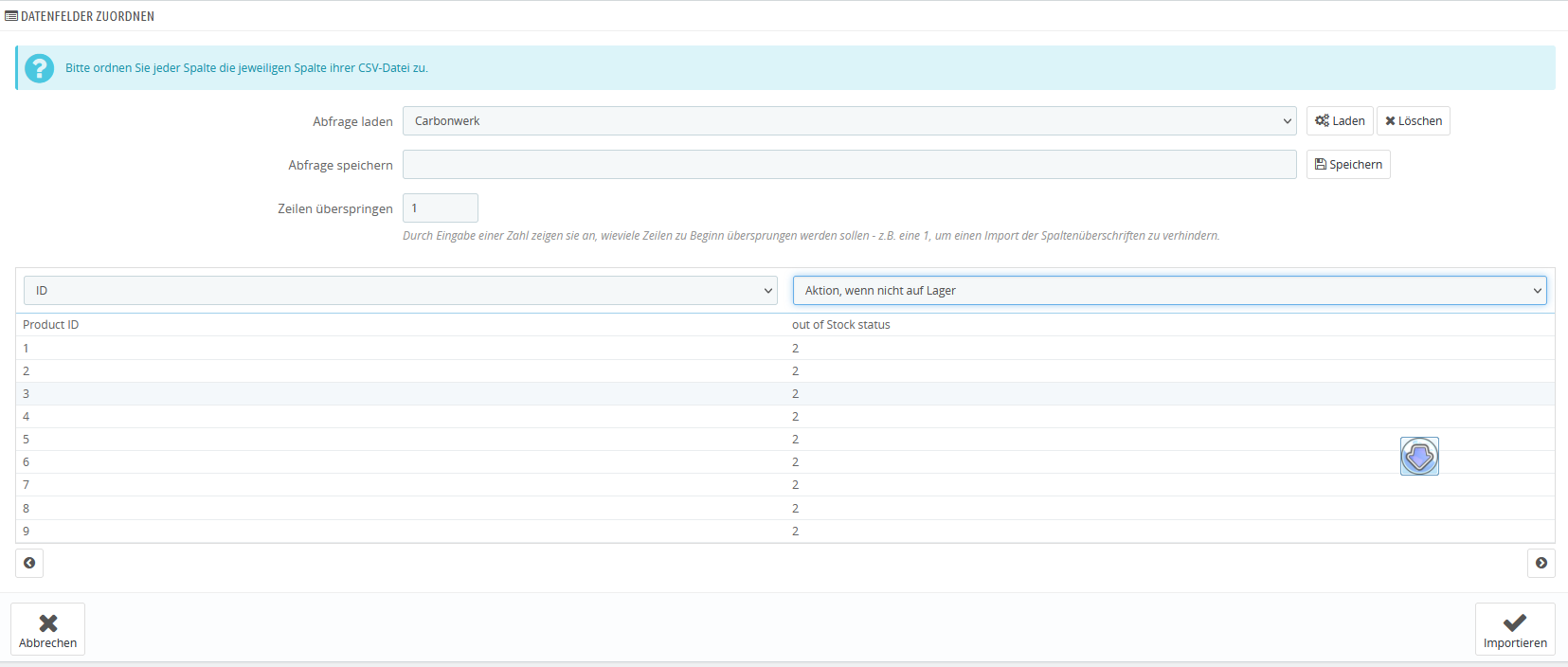Click the info text 'Bitte ordnen Sie jeder Spalte'
The image size is (1568, 667).
coord(246,68)
